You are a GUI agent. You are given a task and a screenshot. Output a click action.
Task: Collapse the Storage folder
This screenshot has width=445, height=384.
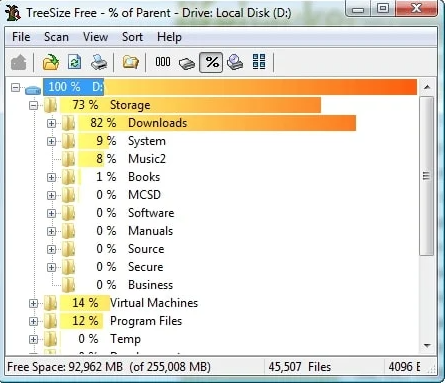click(33, 106)
